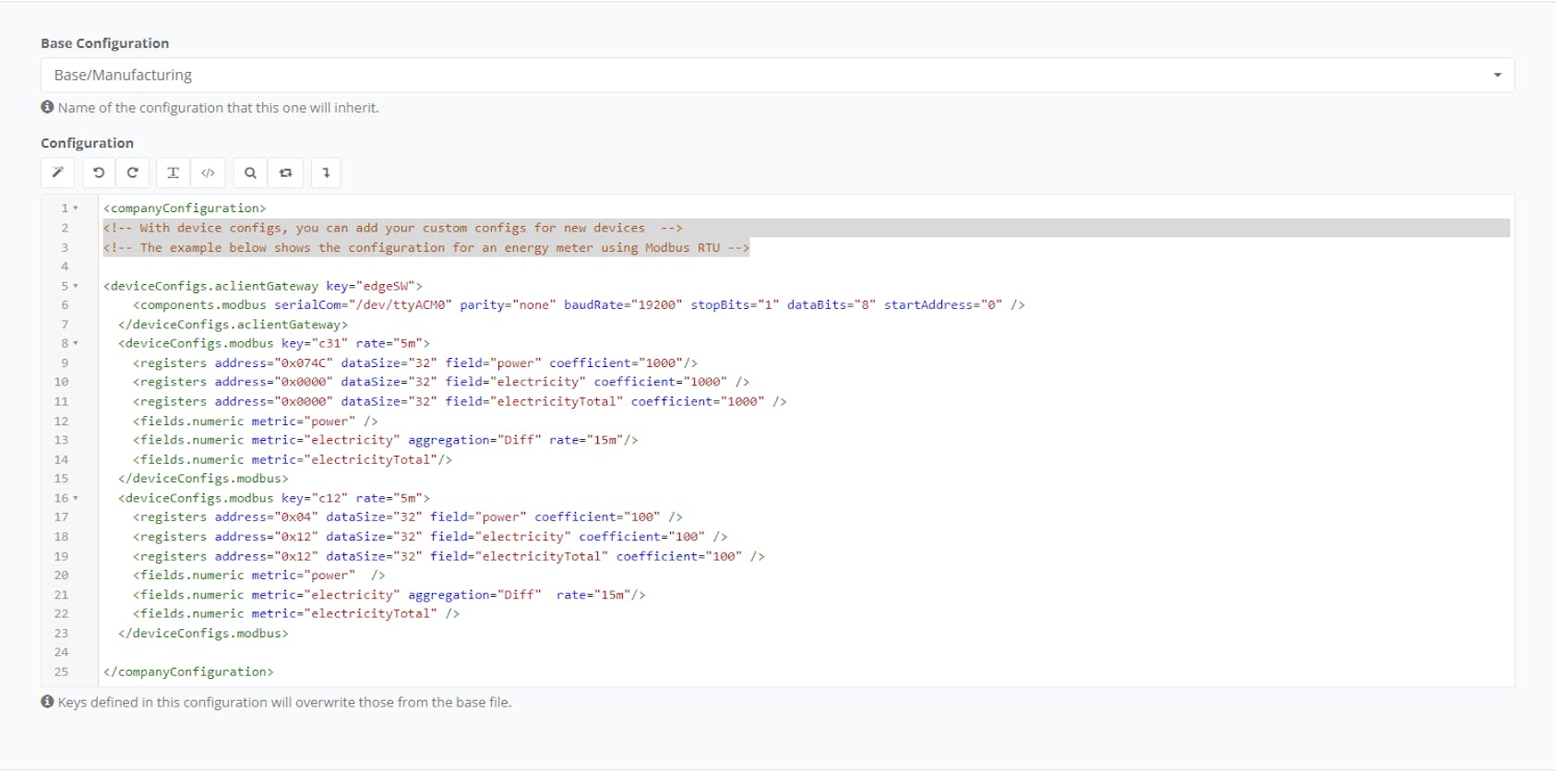Click the magic wand format code icon
This screenshot has width=1556, height=784.
tap(57, 172)
